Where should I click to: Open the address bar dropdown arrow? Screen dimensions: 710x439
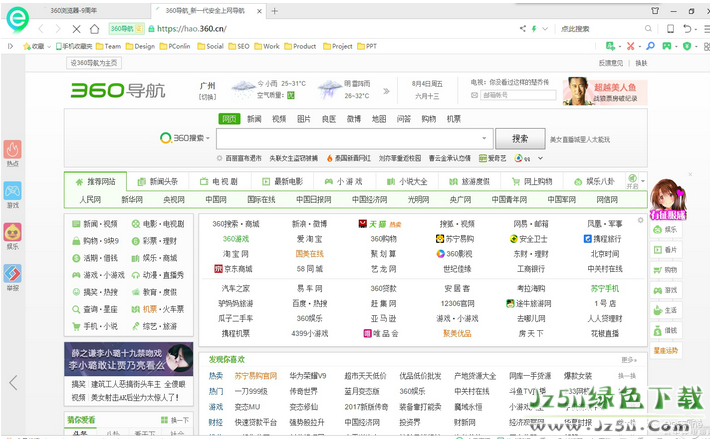545,29
